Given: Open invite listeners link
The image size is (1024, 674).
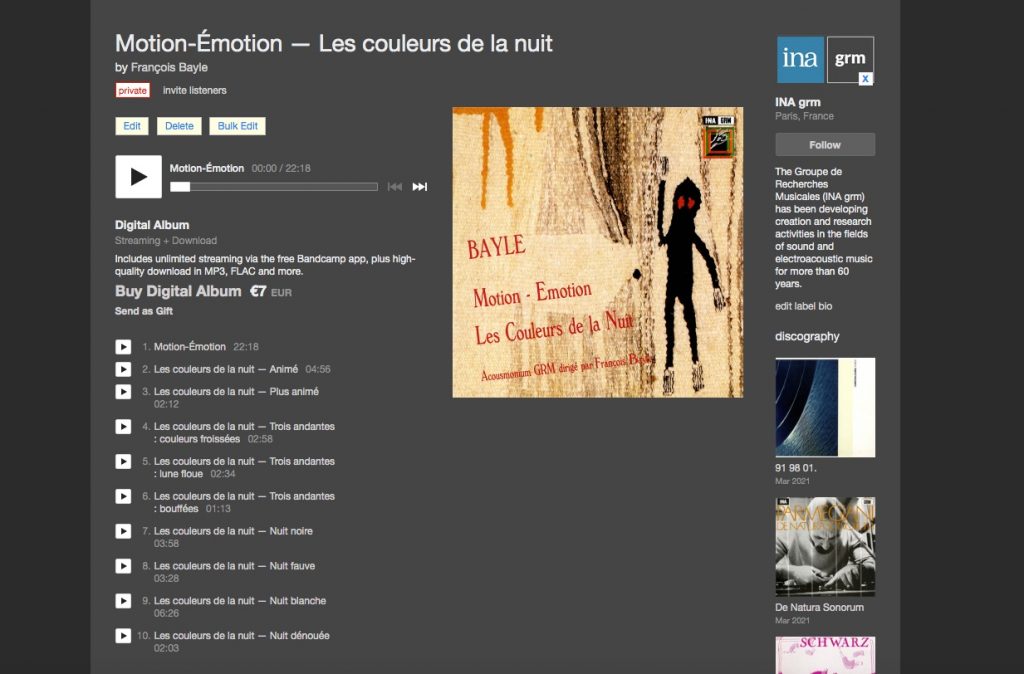Looking at the screenshot, I should [x=195, y=90].
